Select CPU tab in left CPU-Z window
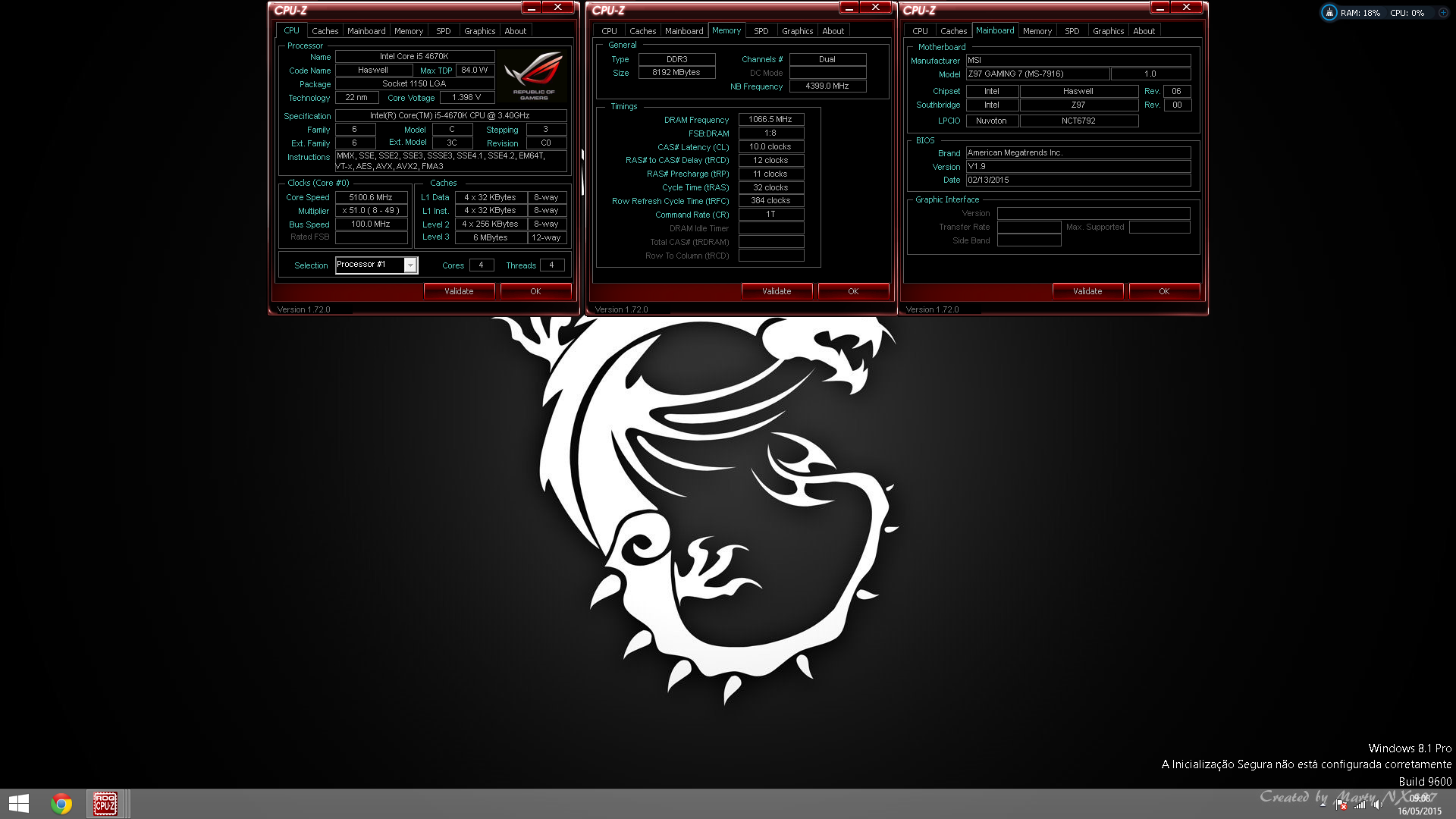The width and height of the screenshot is (1456, 819). (291, 30)
